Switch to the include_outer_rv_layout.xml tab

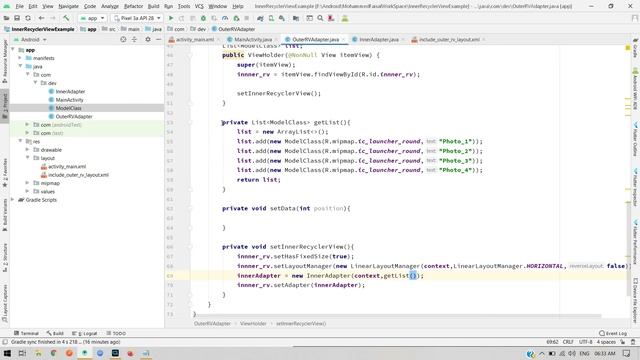(449, 40)
